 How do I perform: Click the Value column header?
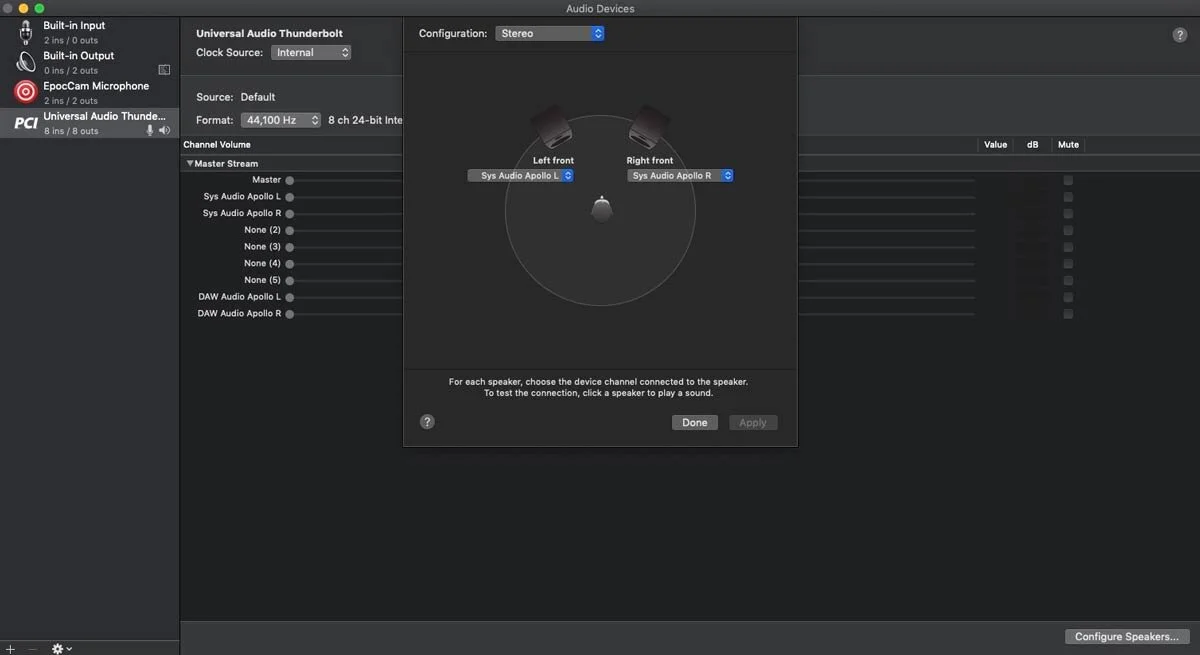(996, 145)
